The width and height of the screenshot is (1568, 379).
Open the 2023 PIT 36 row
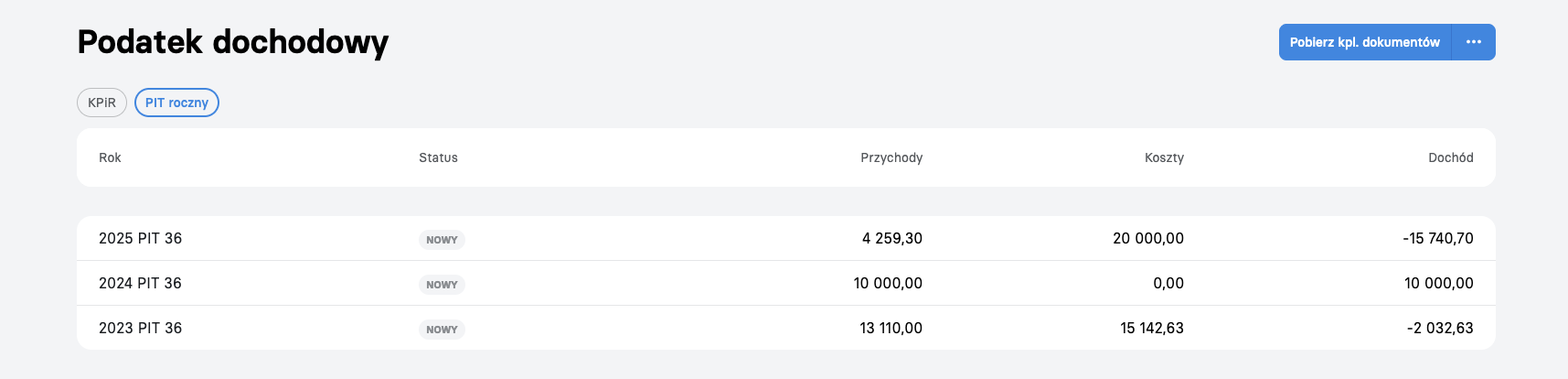(786, 328)
